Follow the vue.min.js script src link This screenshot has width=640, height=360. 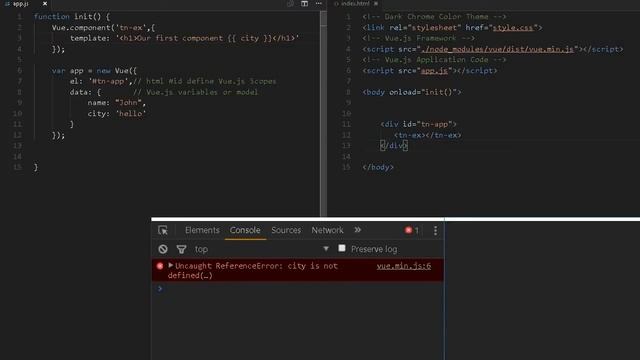497,49
